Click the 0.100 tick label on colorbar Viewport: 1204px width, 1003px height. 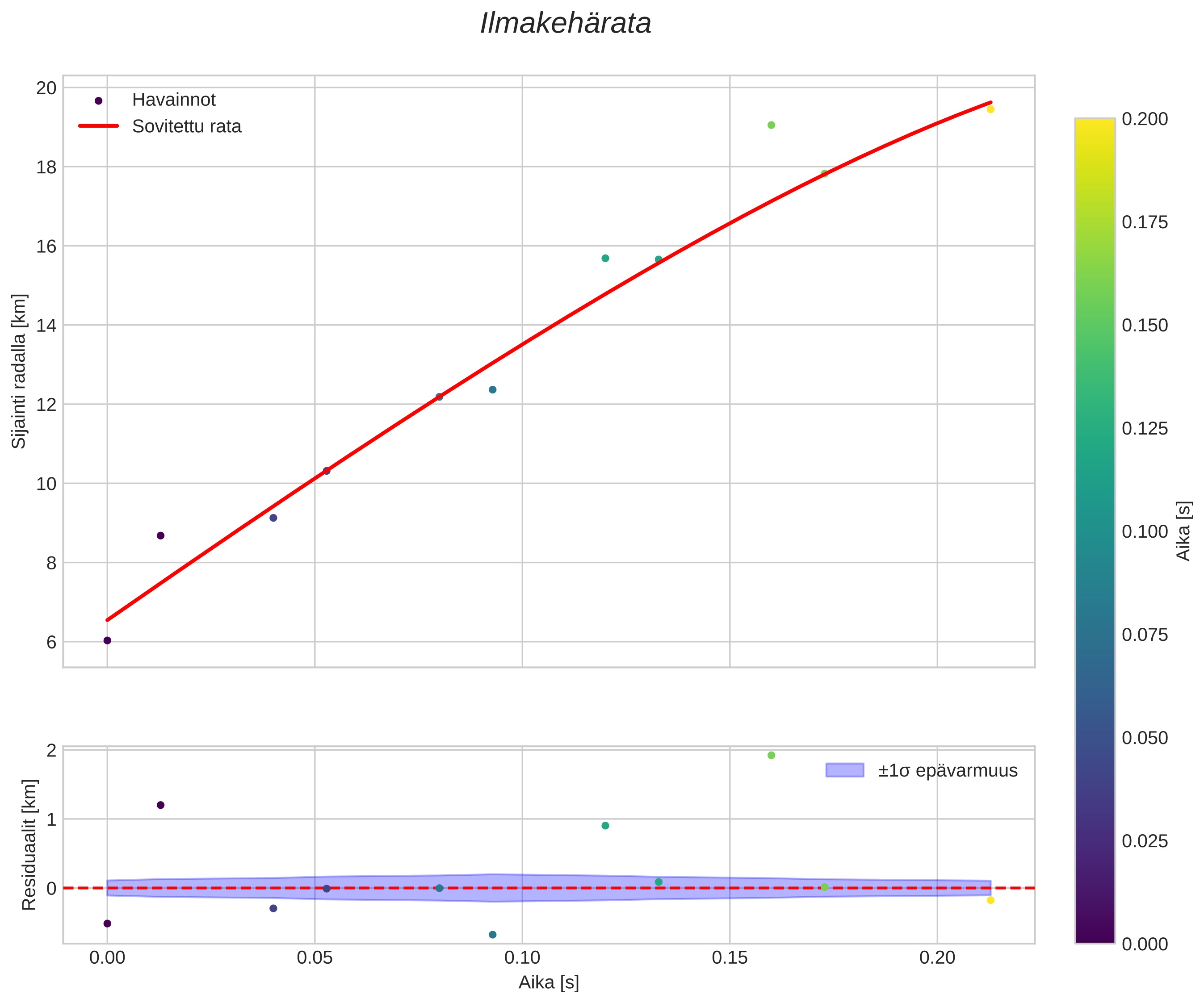tap(1145, 531)
